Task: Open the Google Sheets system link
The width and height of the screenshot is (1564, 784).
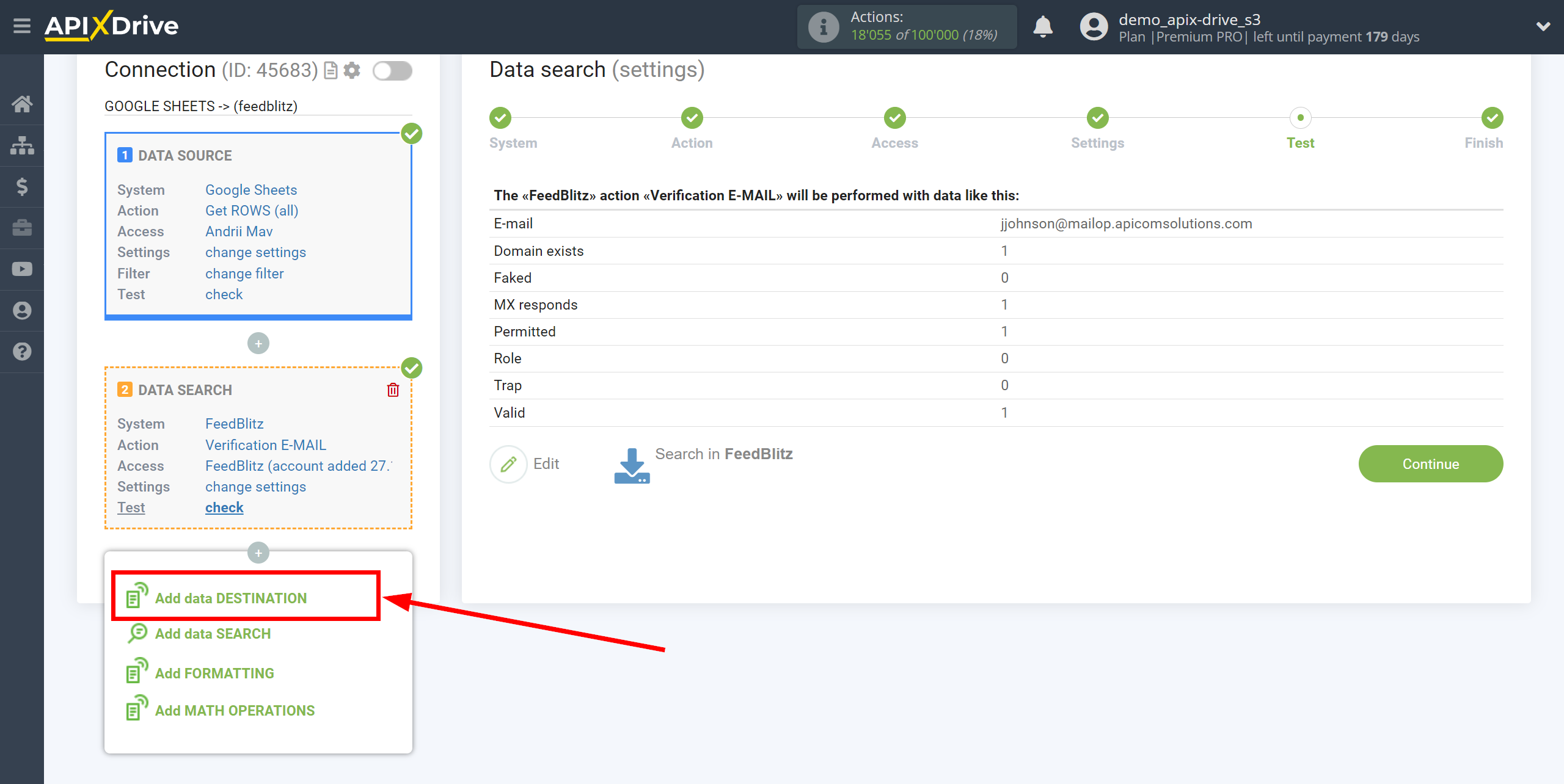Action: tap(251, 190)
